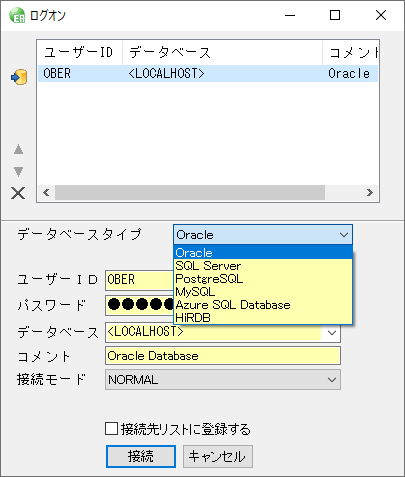The image size is (405, 477).
Task: Choose Oracle in the dropdown list
Action: coord(263,253)
